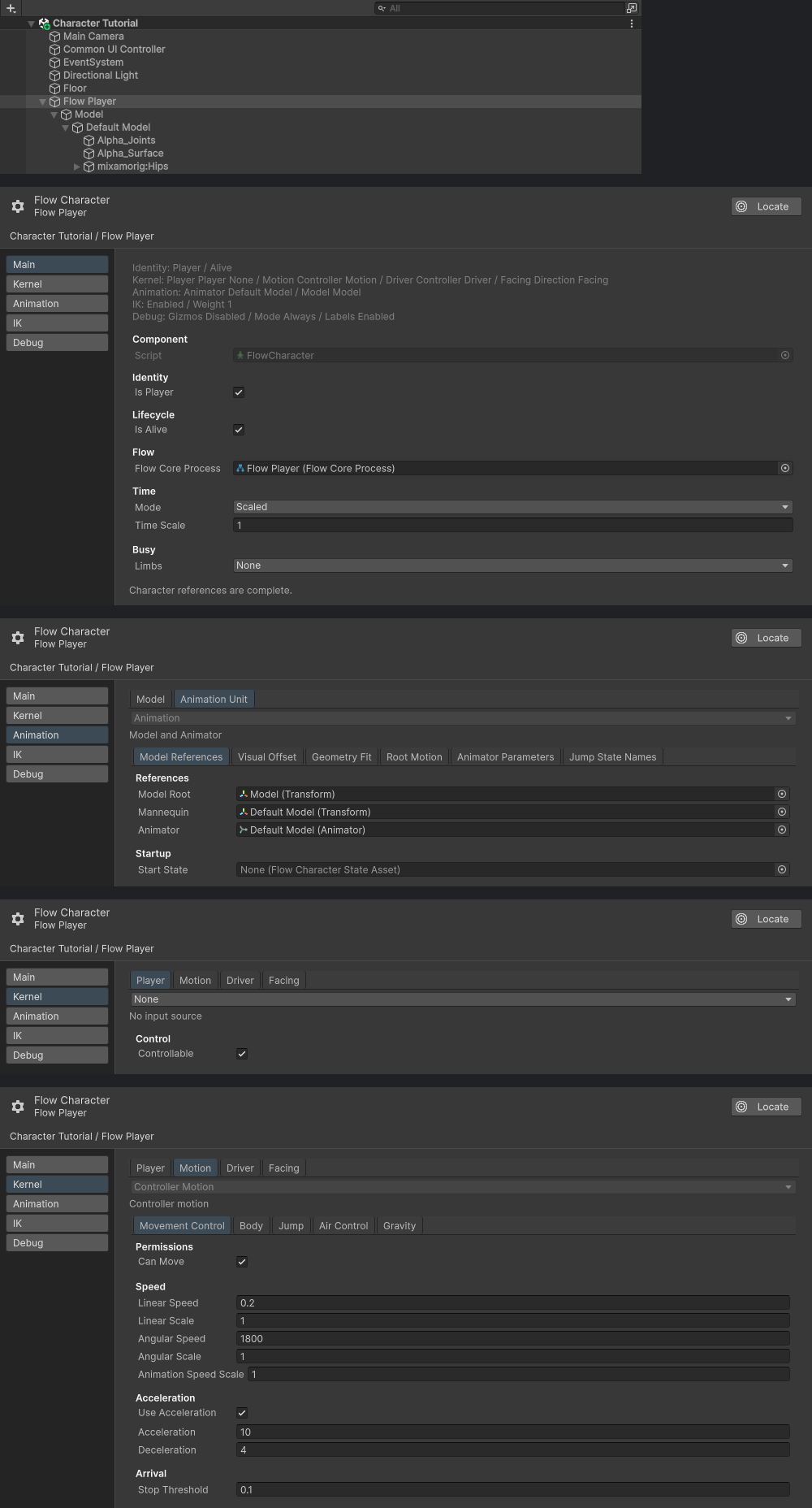
Task: Open Gravity tab
Action: [400, 1226]
